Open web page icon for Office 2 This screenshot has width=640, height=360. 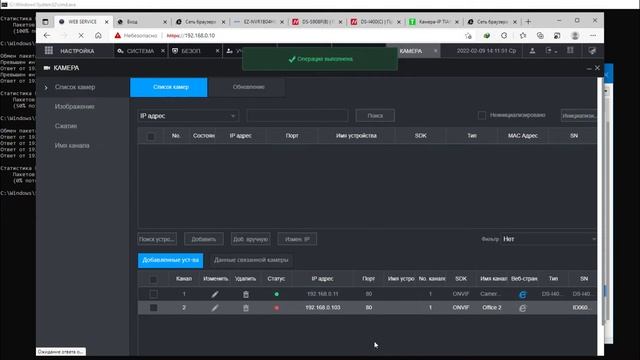pos(522,308)
